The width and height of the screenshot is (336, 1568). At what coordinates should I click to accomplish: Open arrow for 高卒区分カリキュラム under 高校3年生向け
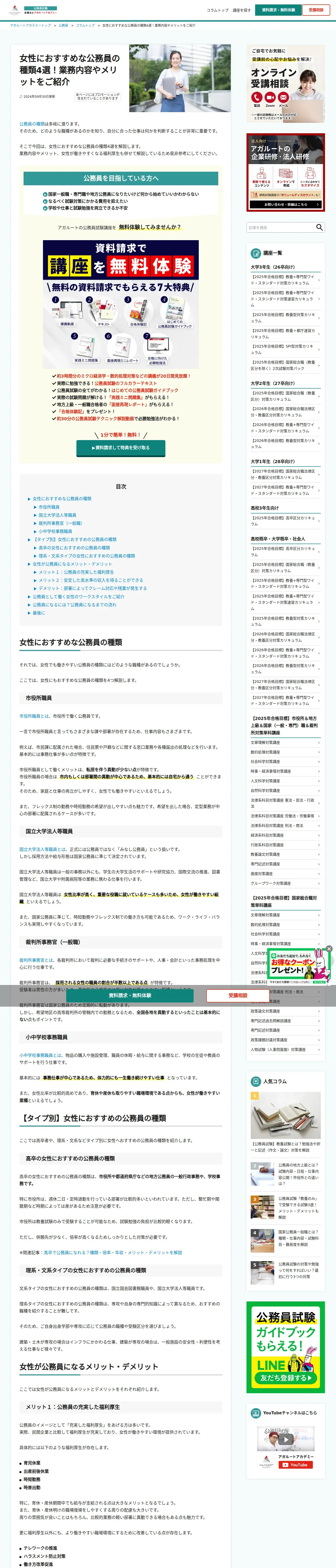coord(319,521)
